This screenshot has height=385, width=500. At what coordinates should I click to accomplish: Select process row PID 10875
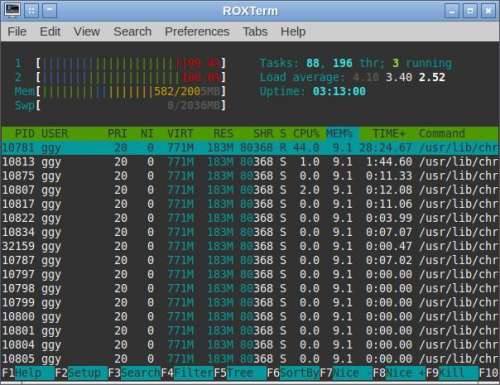(x=250, y=176)
